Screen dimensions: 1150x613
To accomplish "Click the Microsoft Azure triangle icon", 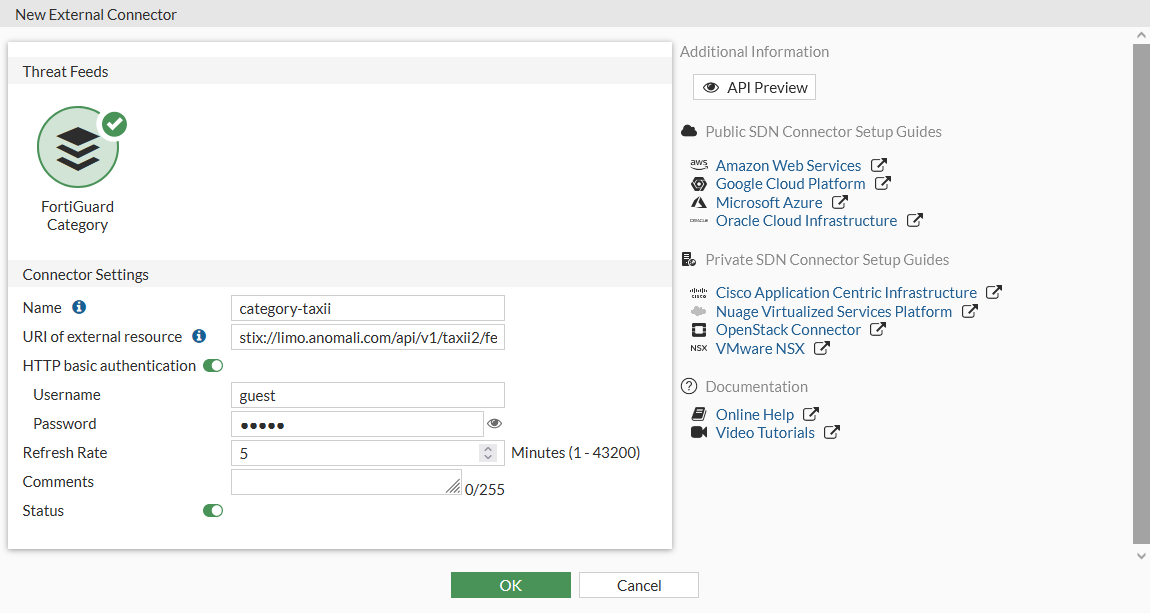I will [699, 202].
